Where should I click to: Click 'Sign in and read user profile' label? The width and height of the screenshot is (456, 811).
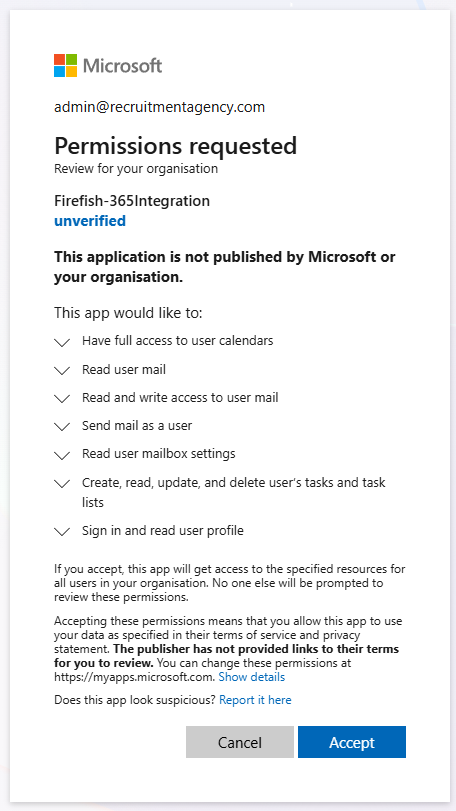pos(162,531)
